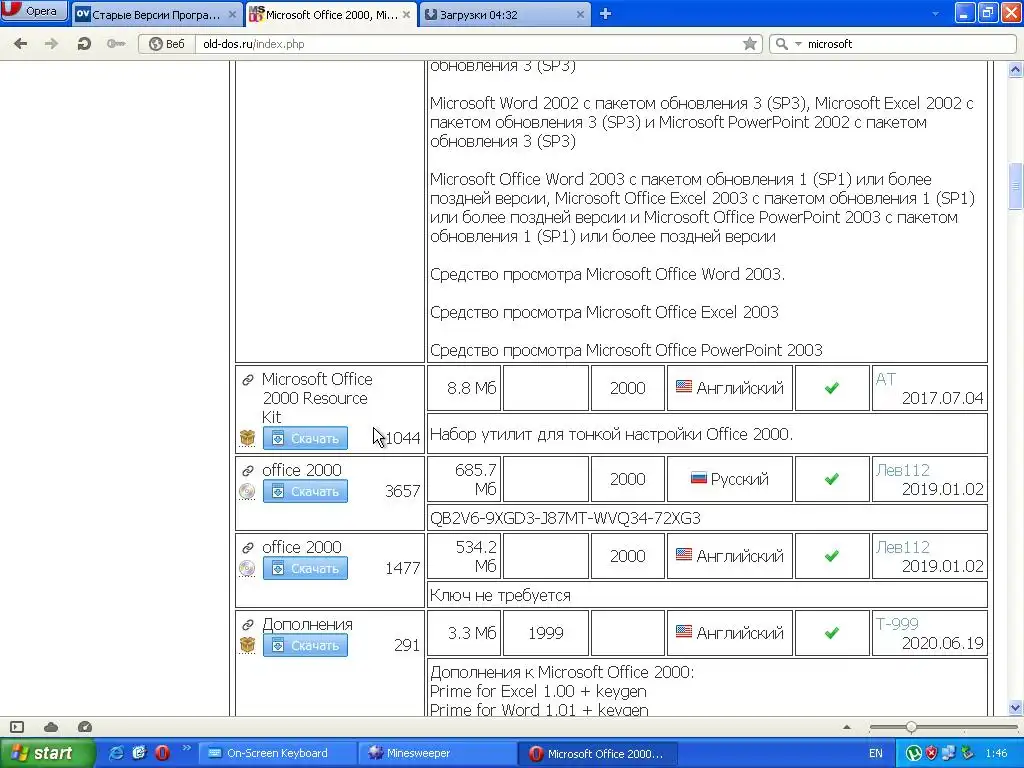
Task: Click link icon beside office 2000 English
Action: tap(248, 547)
